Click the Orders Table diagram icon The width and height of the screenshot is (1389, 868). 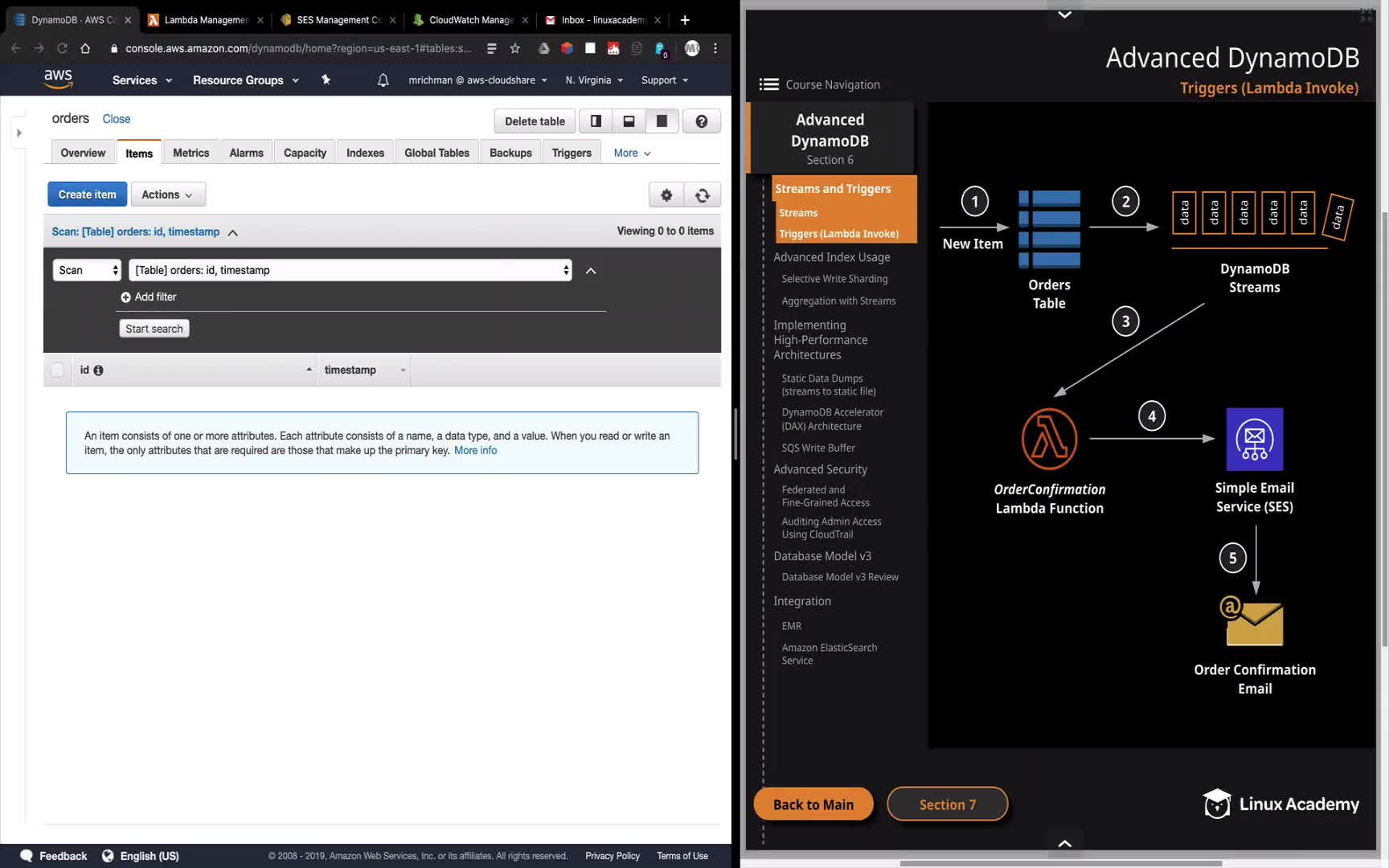point(1049,228)
